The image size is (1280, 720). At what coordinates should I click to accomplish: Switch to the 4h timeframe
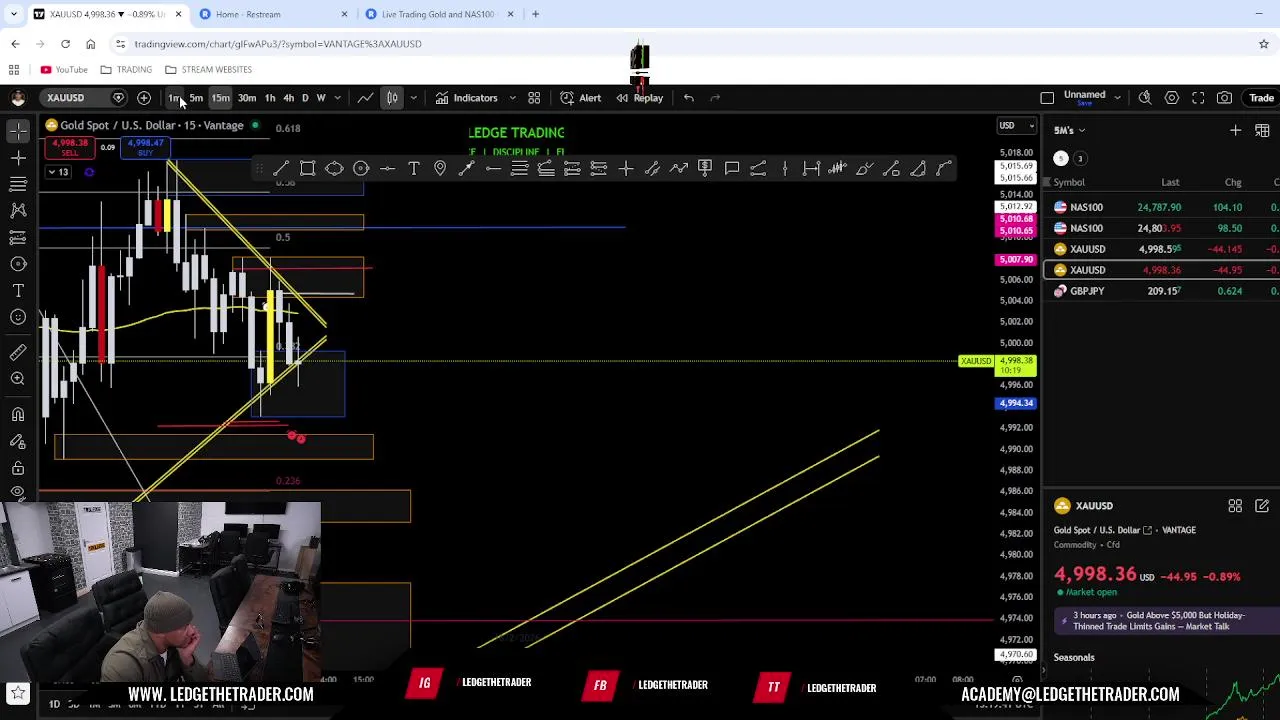(x=288, y=98)
